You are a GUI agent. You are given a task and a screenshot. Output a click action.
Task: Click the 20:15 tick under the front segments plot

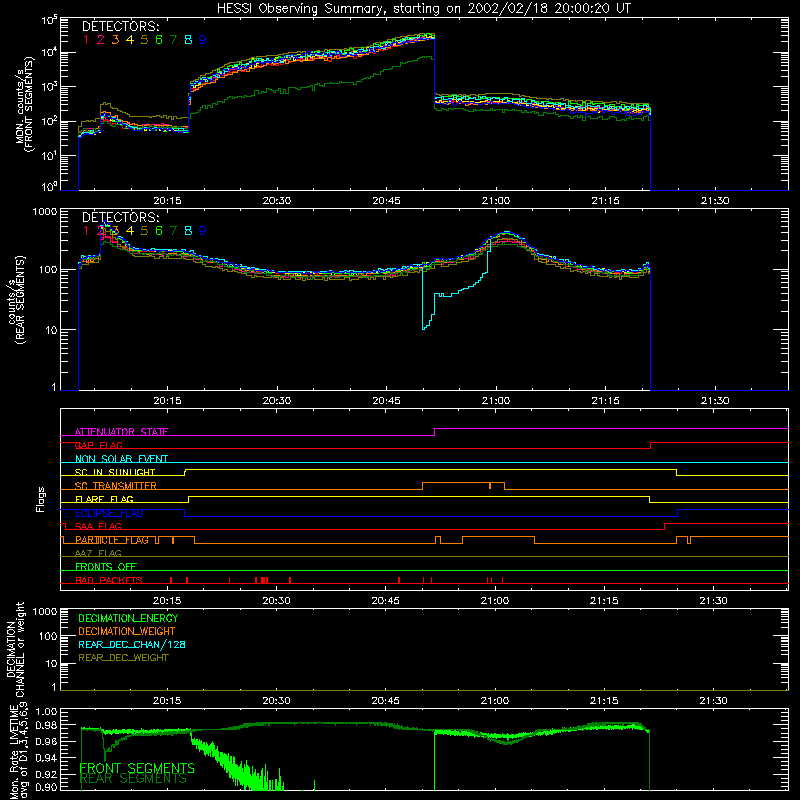click(167, 201)
